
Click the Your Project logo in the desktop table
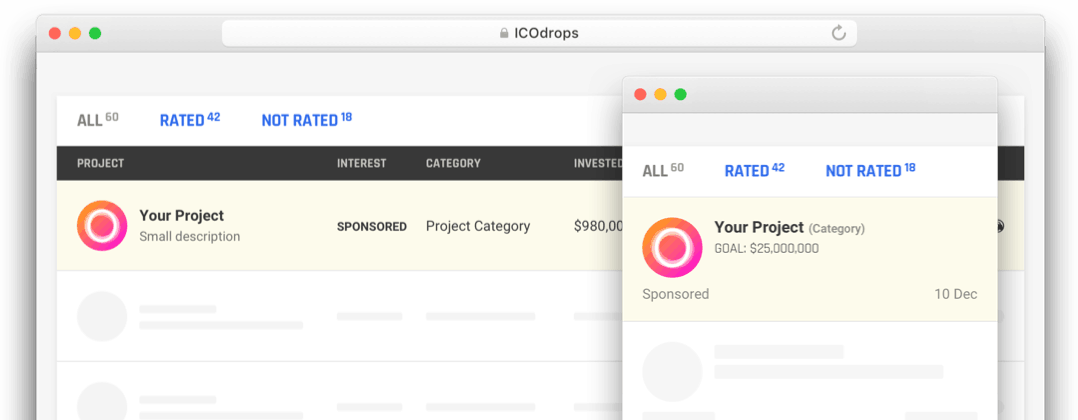tap(102, 226)
